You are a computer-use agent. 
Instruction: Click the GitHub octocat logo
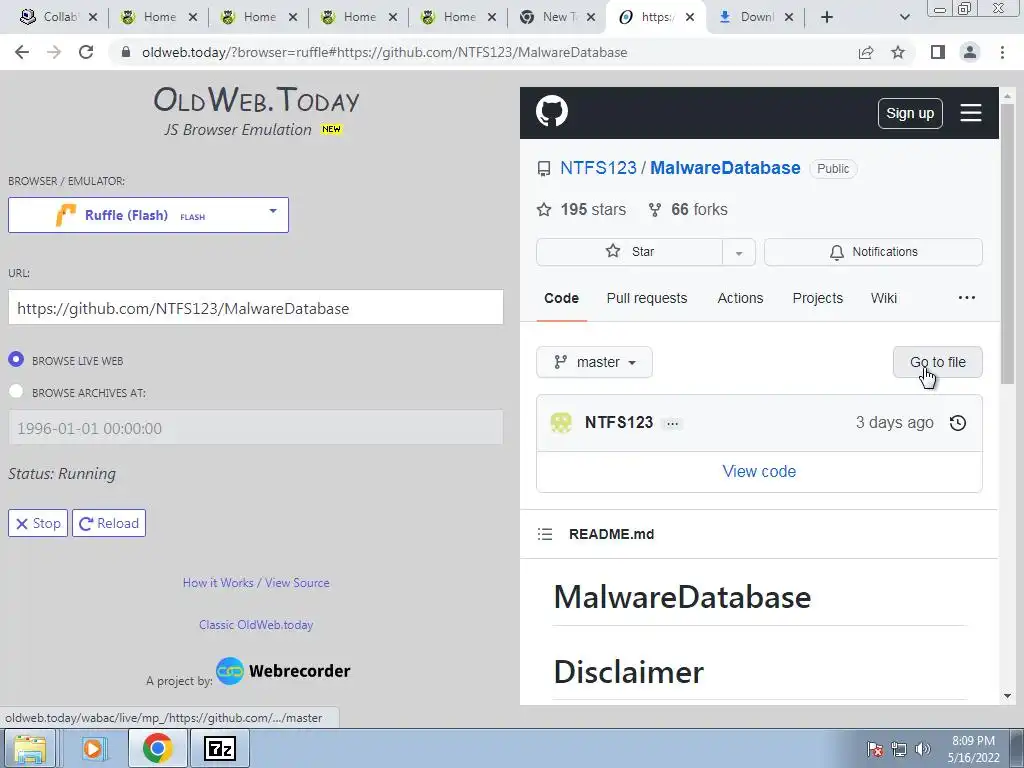coord(552,112)
